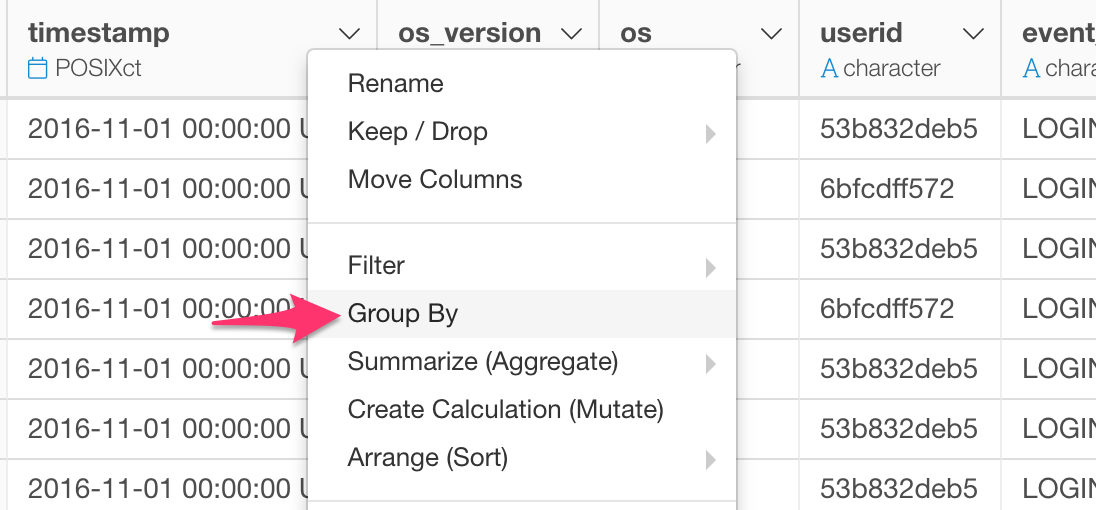Viewport: 1096px width, 510px height.
Task: Open the timestamp column dropdown arrow
Action: pos(348,34)
